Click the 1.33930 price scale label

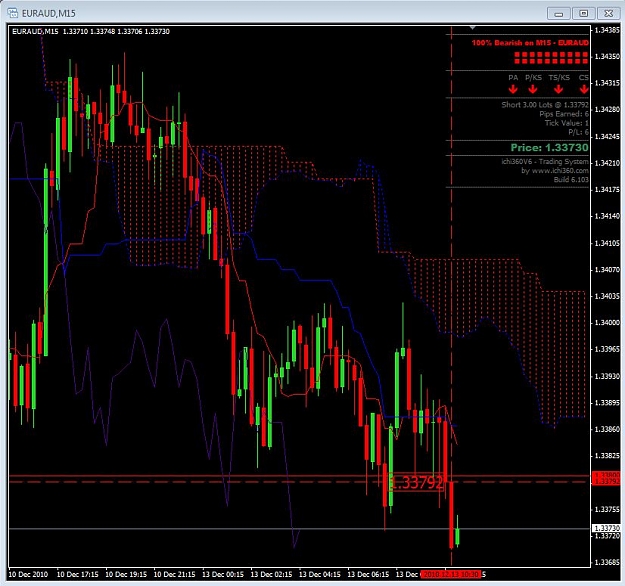(x=607, y=376)
